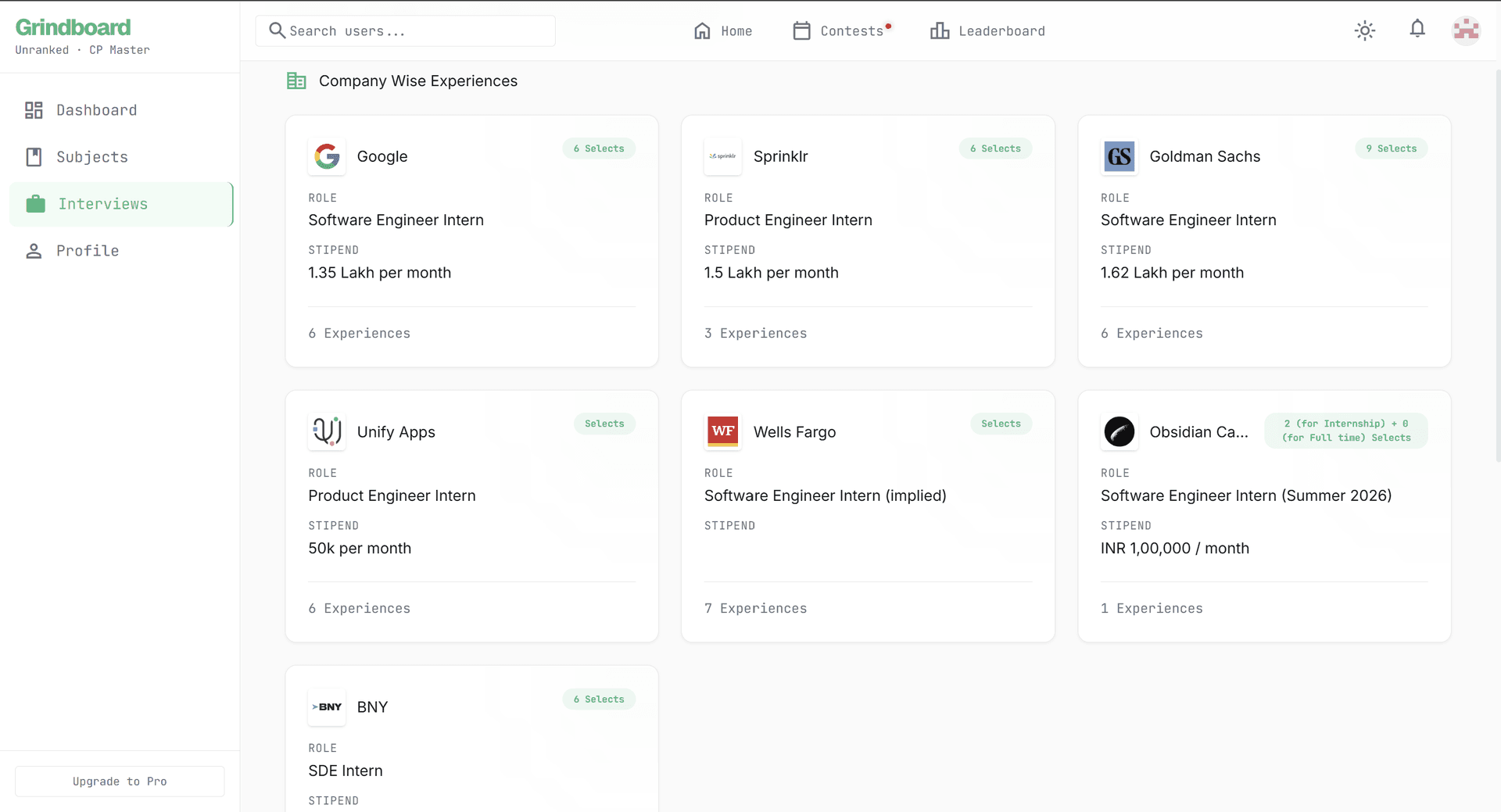Click the Company Wise Experiences table icon
Viewport: 1501px width, 812px height.
tap(296, 80)
